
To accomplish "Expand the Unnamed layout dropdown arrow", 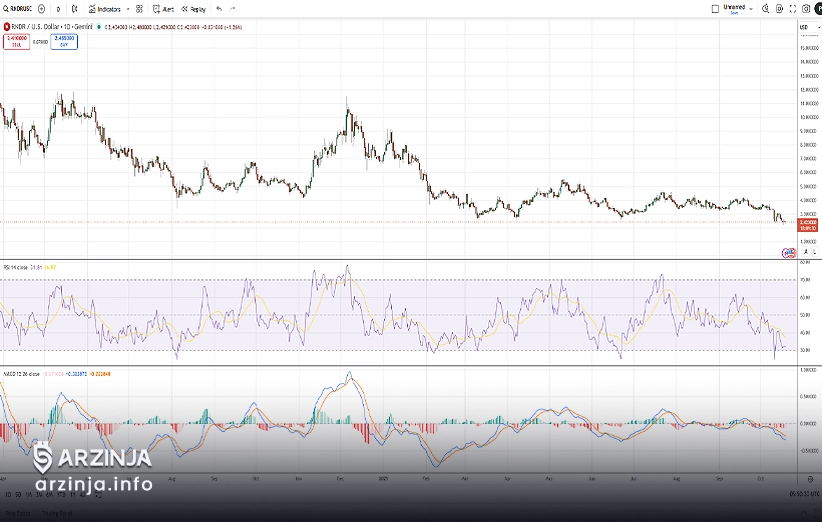I will [752, 8].
